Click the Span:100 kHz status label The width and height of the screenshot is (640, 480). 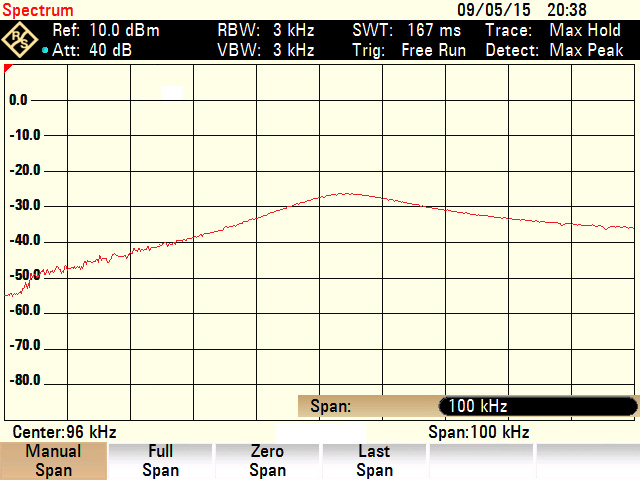coord(479,432)
